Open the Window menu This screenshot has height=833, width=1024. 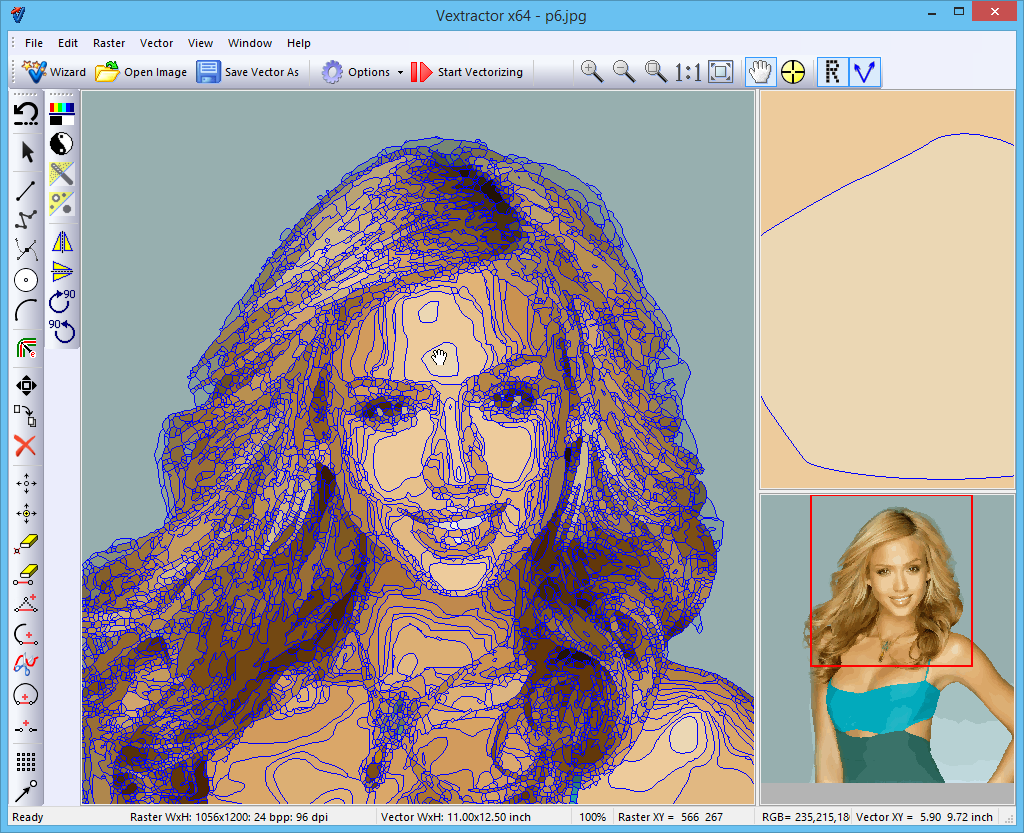point(249,43)
